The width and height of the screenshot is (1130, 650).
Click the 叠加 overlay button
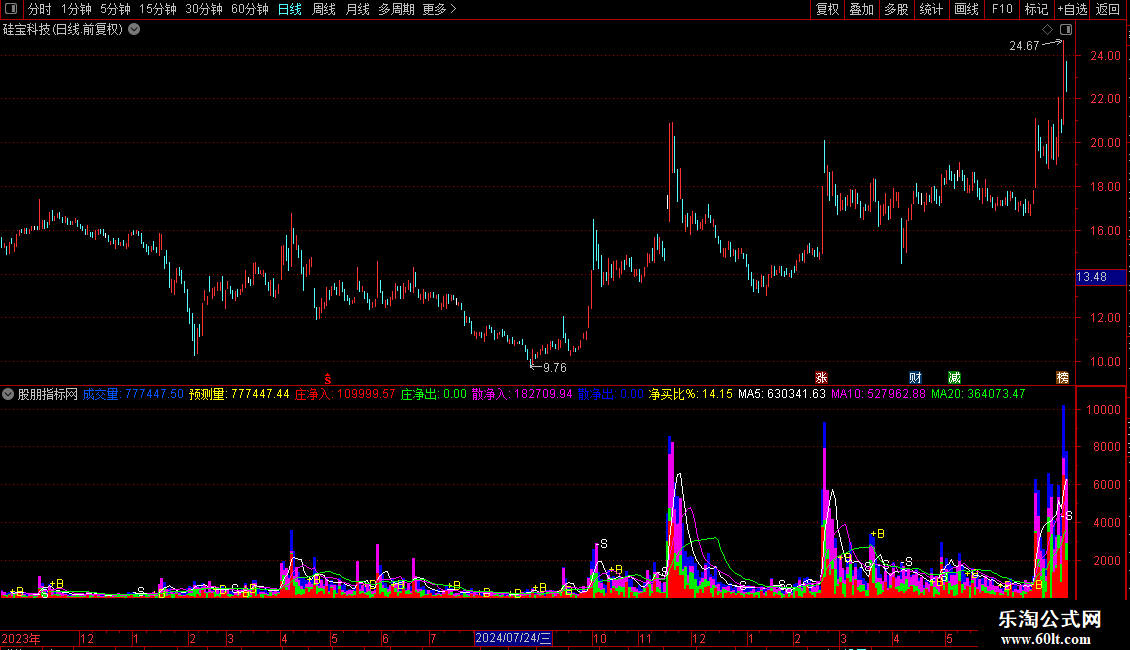tap(861, 9)
